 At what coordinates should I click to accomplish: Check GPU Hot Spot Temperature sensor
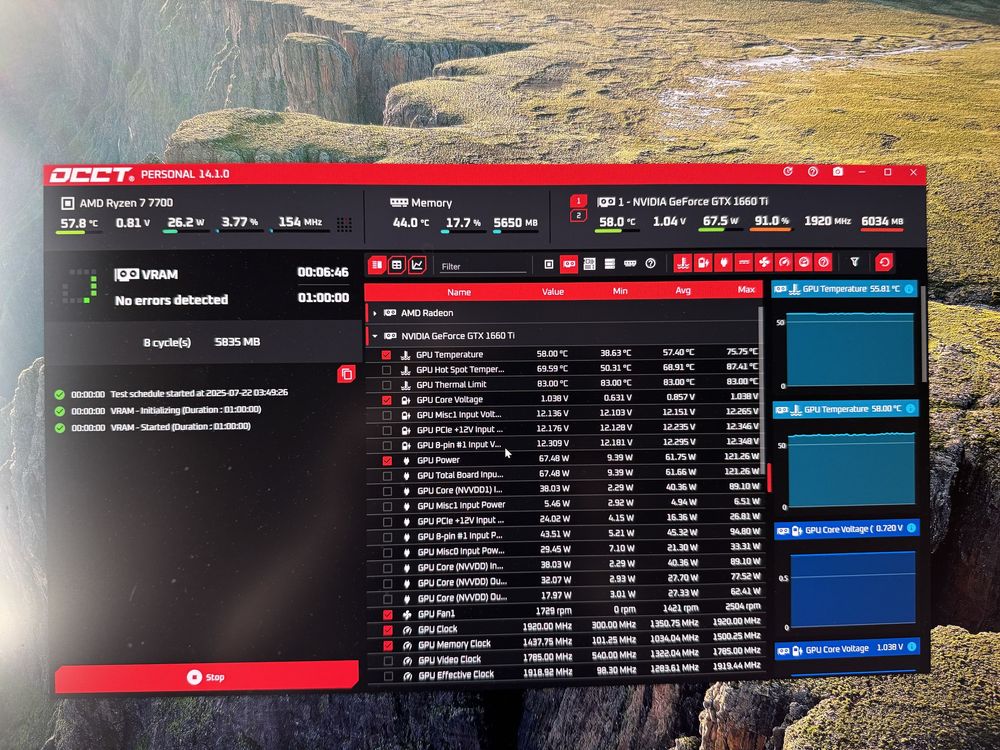coord(386,370)
